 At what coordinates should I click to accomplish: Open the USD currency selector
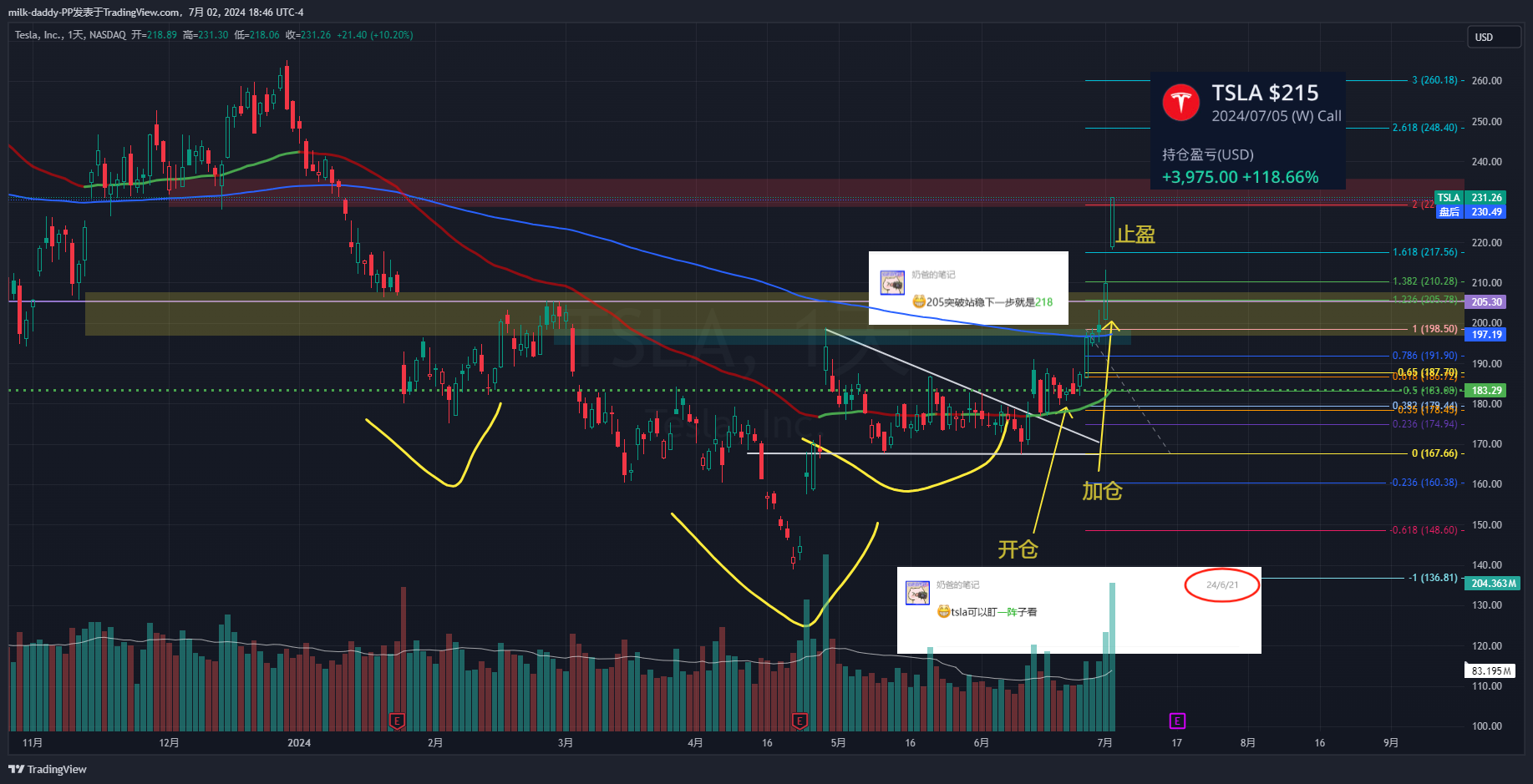(1493, 37)
